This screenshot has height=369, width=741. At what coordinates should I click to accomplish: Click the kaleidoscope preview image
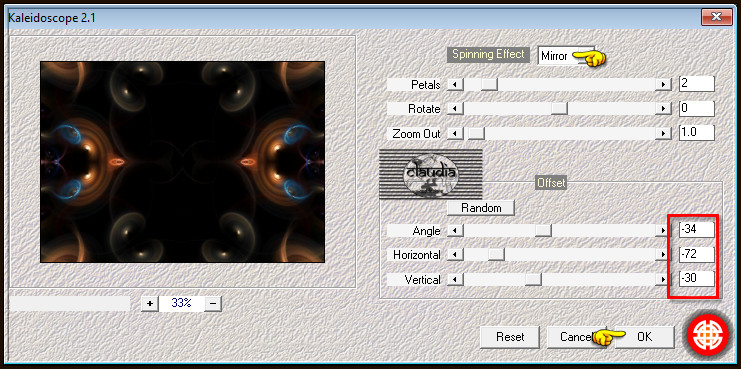[182, 162]
